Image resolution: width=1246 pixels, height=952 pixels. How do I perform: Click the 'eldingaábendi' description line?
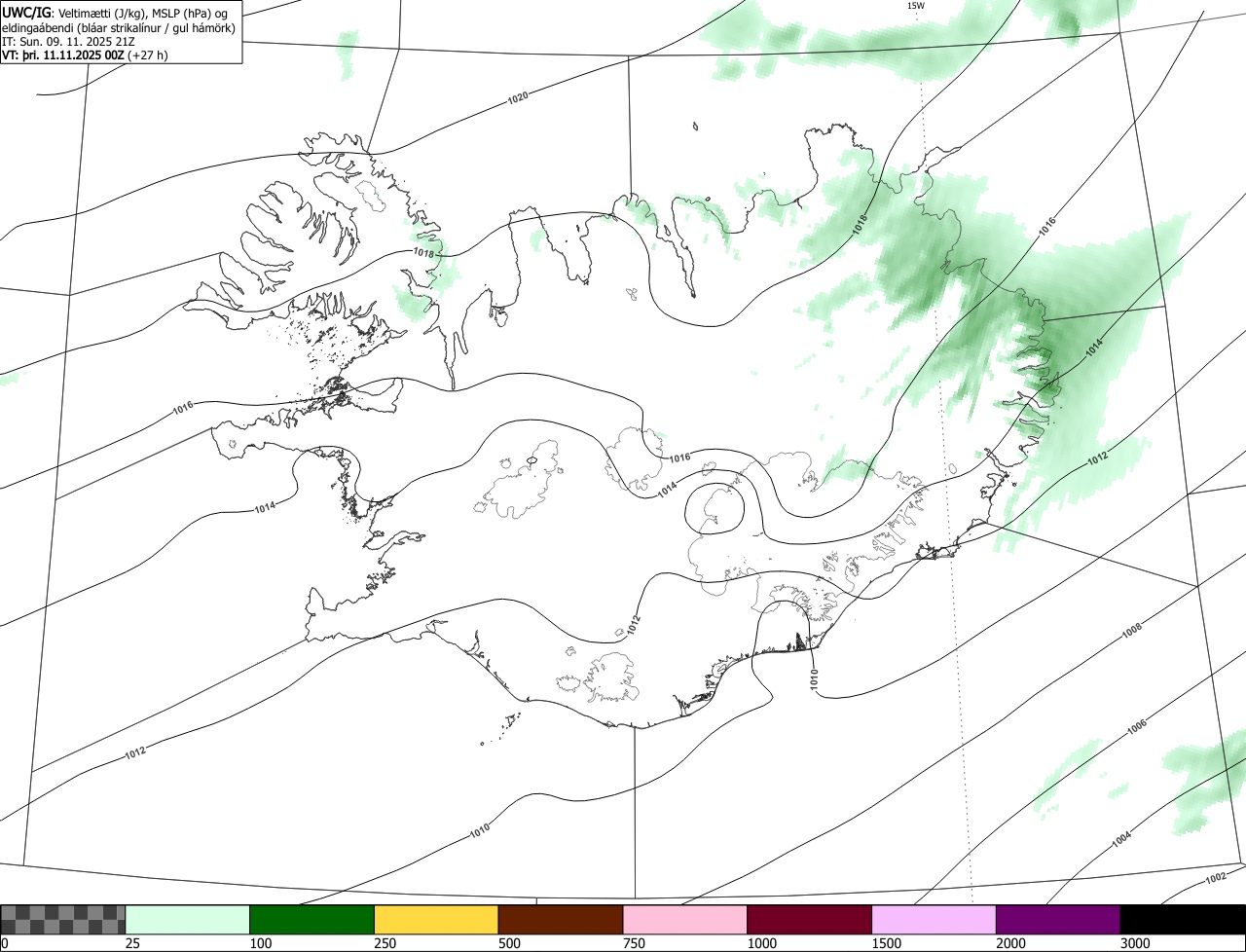119,28
